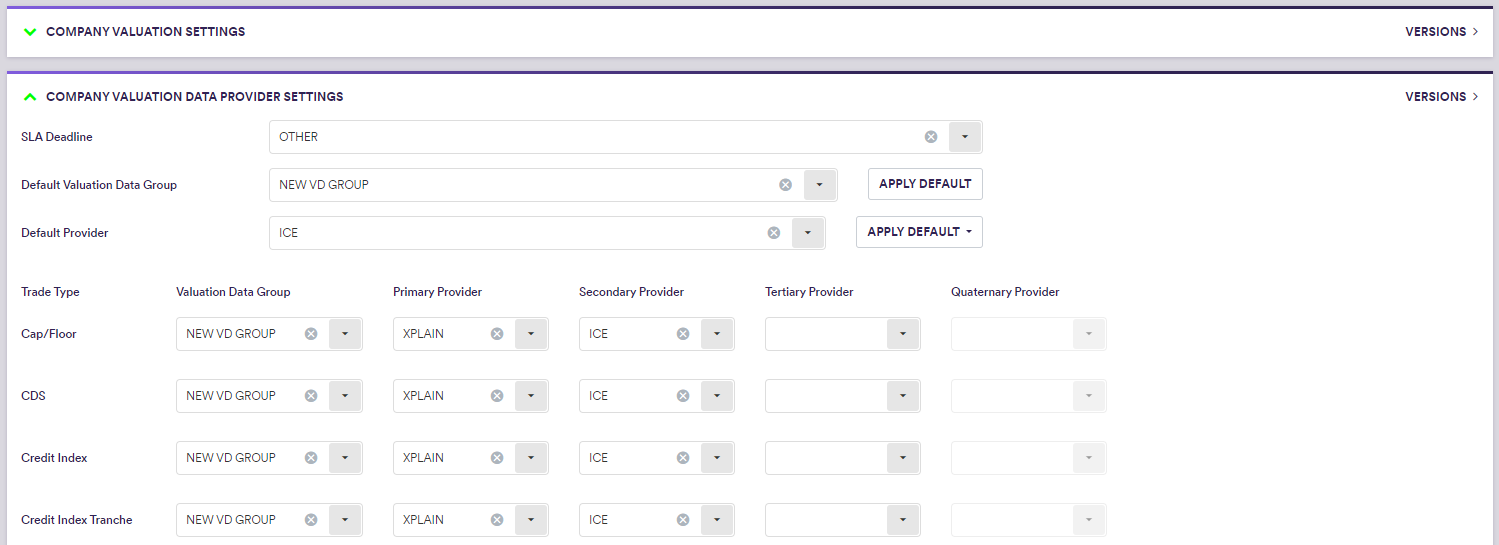Expand the Company Valuation Settings section

tap(30, 32)
